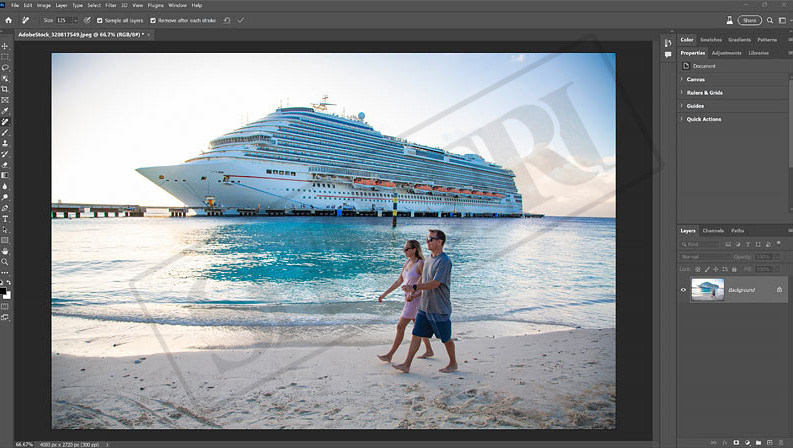Image resolution: width=793 pixels, height=448 pixels.
Task: Open the Filter menu
Action: point(110,5)
